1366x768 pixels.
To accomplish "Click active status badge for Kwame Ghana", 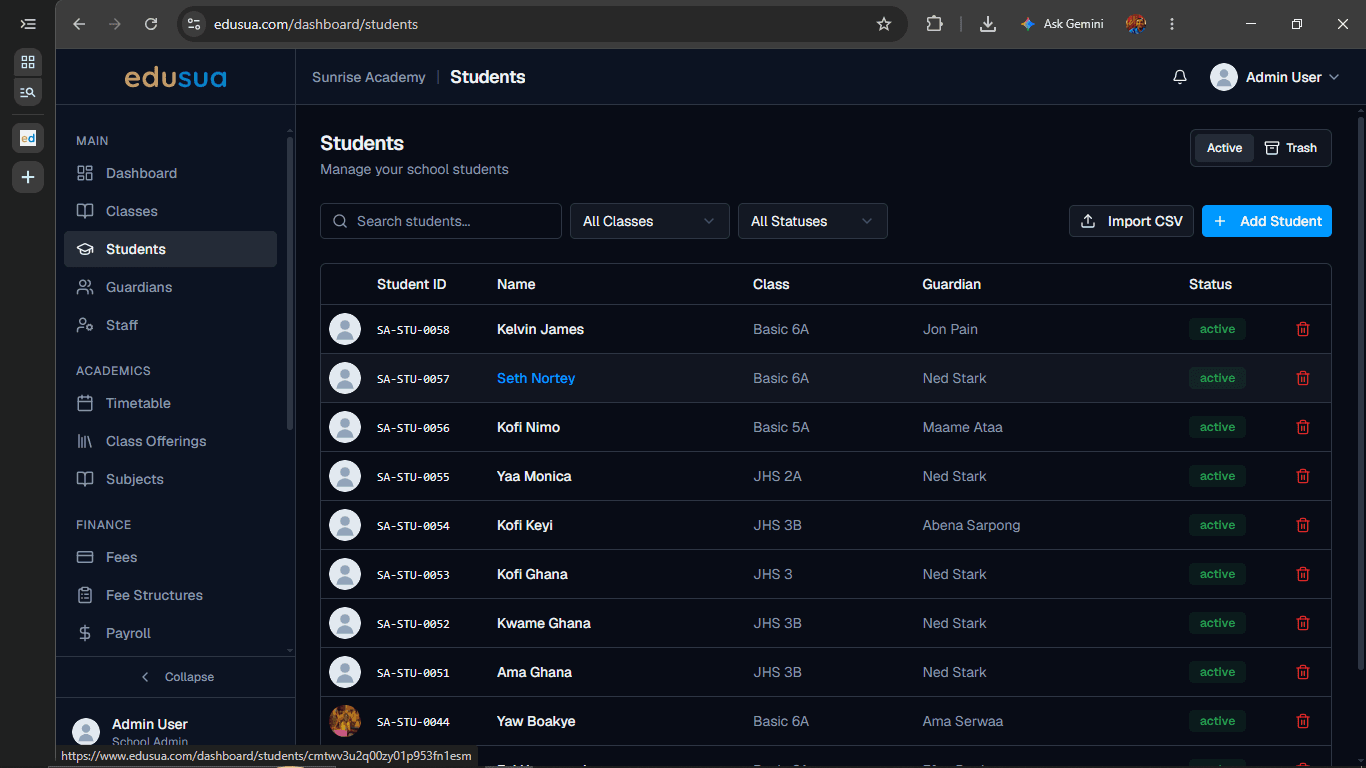I will click(1217, 623).
